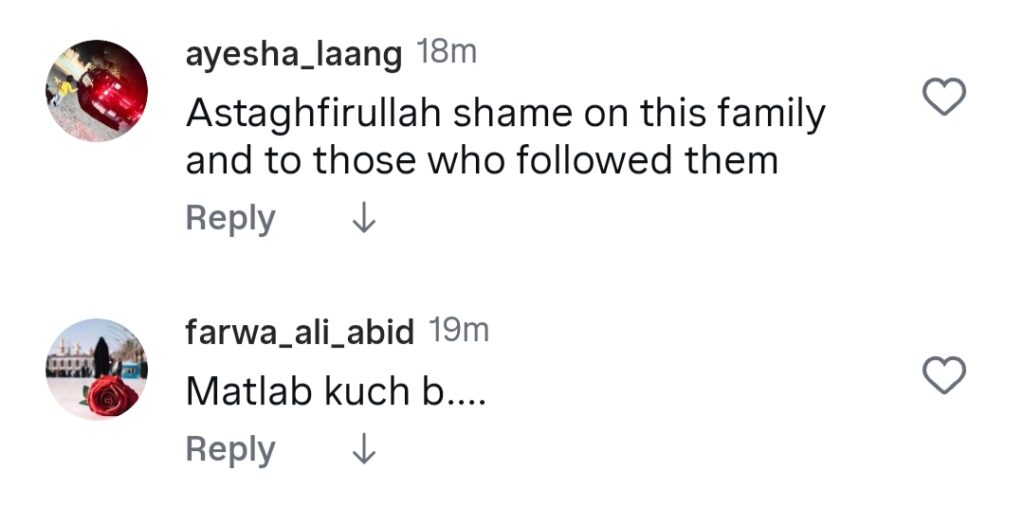Click the 18m timestamp
The image size is (1024, 506).
point(446,54)
